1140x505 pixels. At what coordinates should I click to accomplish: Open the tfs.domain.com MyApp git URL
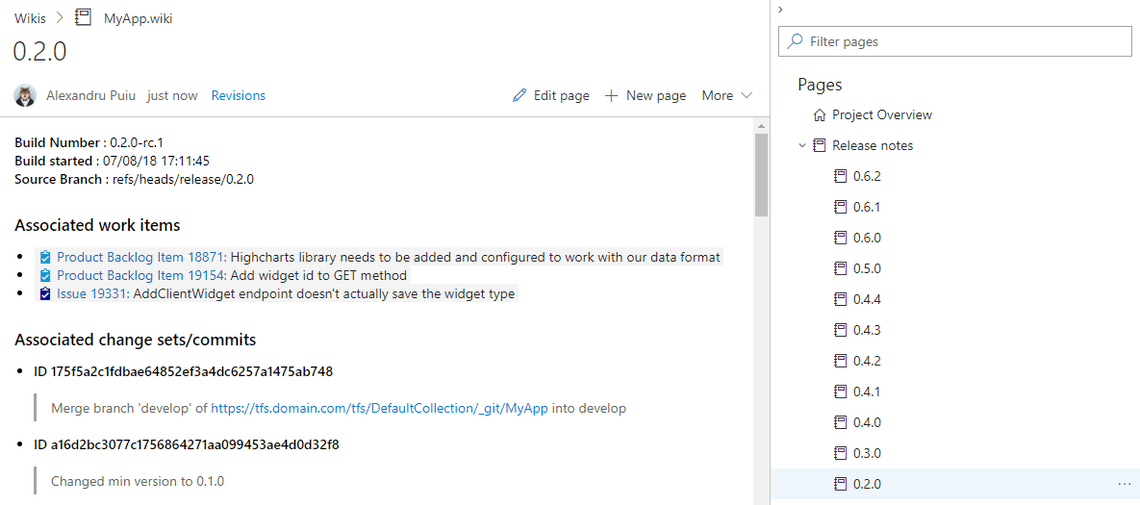coord(380,408)
